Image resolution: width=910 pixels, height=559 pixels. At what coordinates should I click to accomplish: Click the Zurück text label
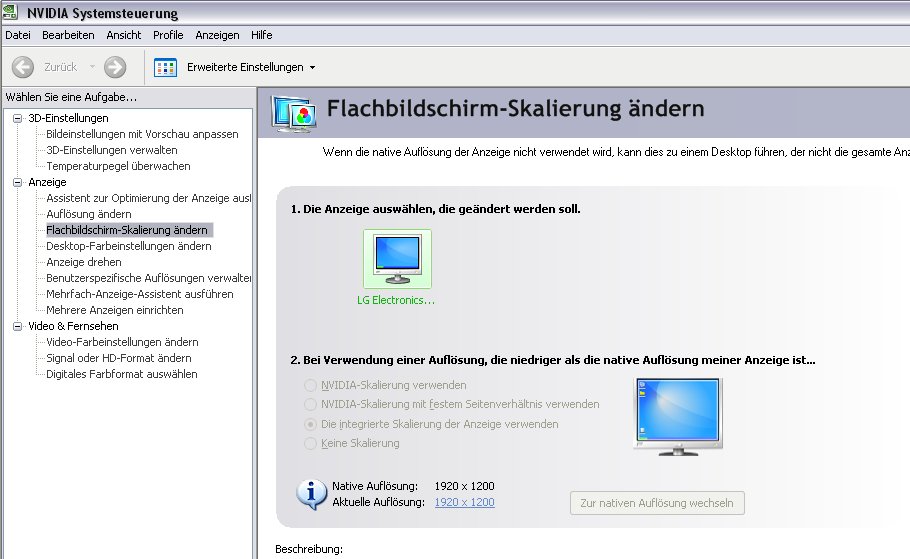(60, 67)
